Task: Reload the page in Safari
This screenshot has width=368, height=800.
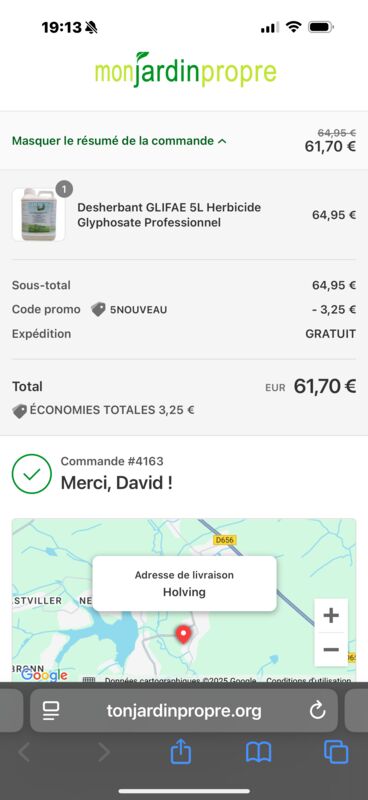Action: 317,710
